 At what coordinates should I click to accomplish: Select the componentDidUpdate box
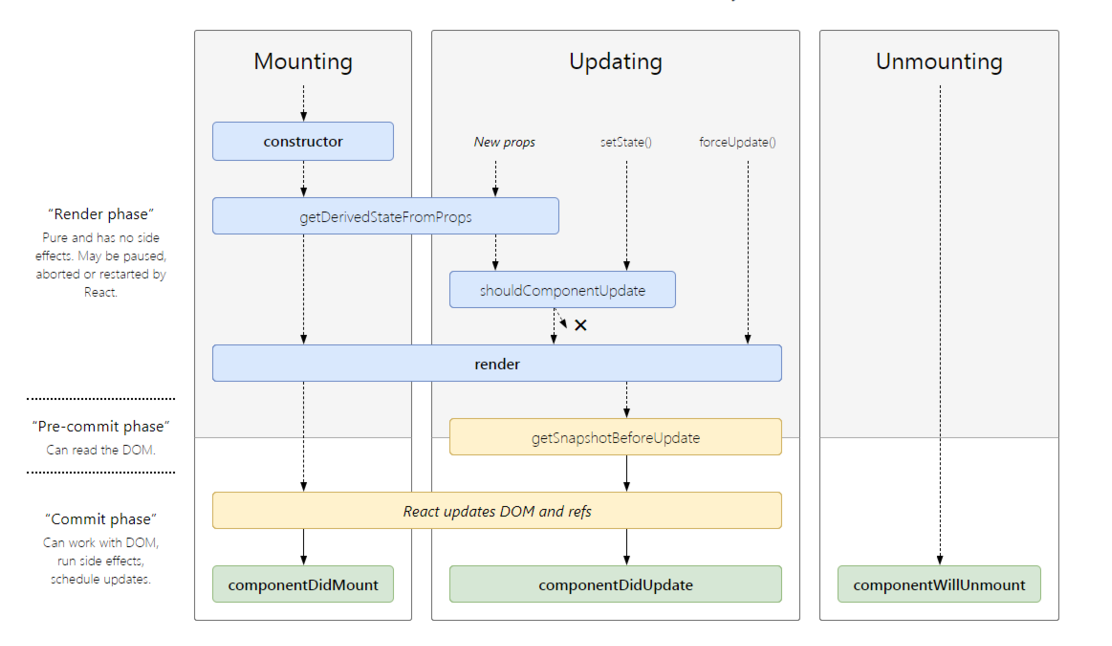click(x=616, y=584)
